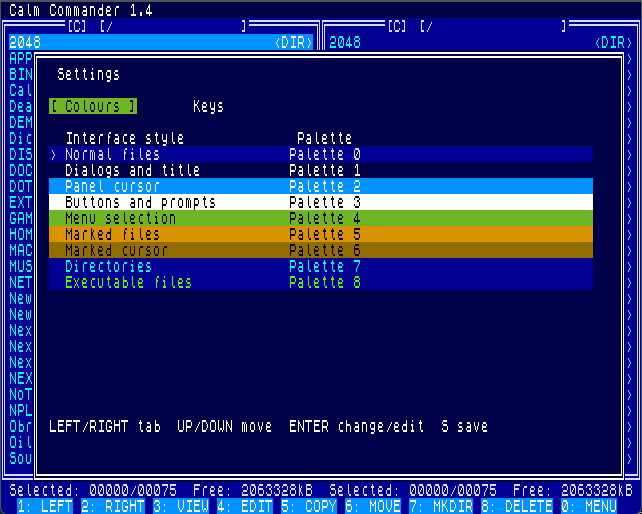Open the Keys tab
642x514 pixels.
(208, 106)
